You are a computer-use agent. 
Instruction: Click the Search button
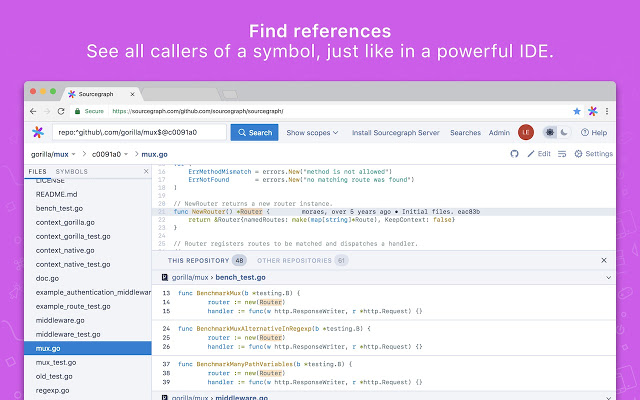click(x=254, y=132)
